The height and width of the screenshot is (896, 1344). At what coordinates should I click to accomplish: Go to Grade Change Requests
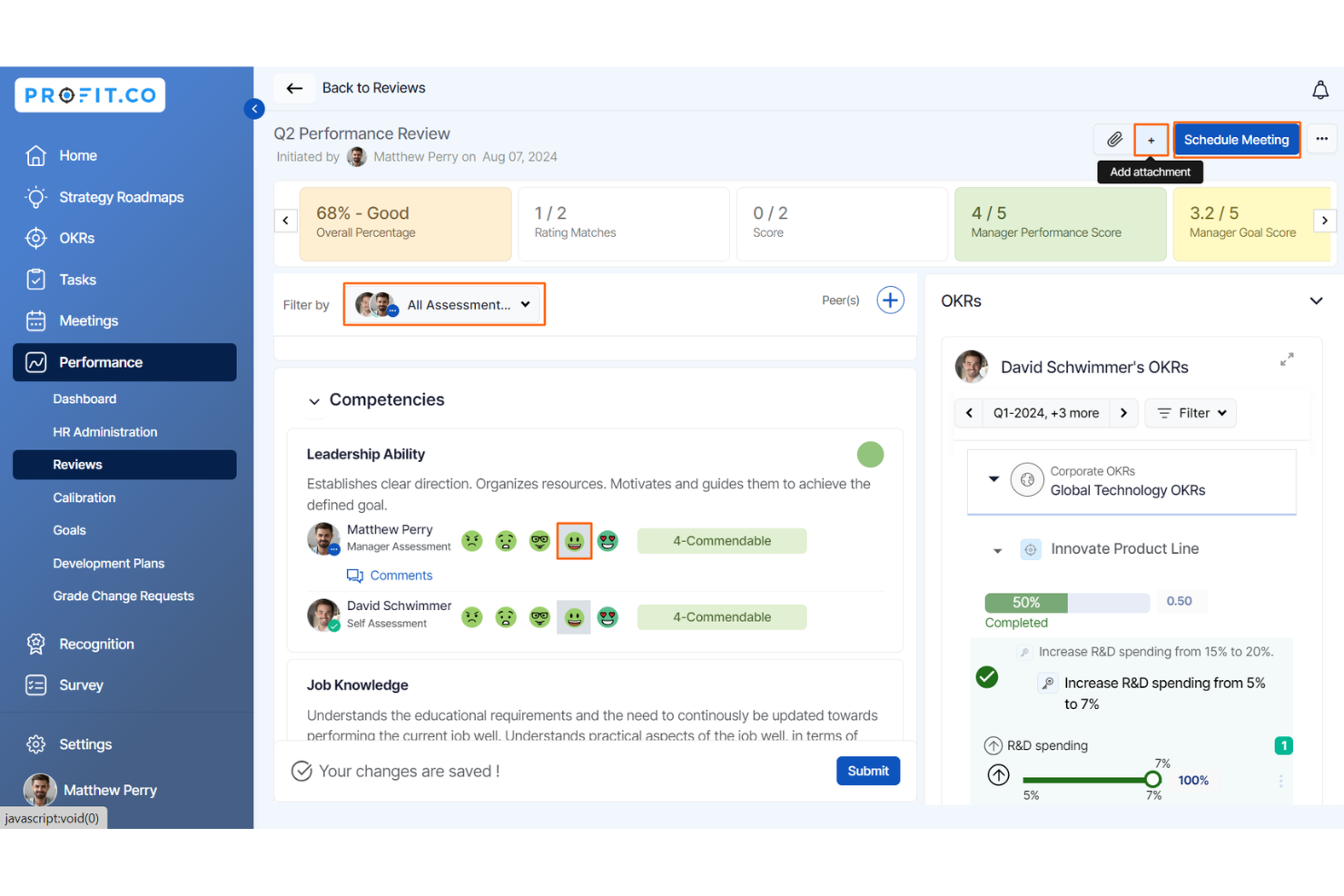(x=123, y=596)
